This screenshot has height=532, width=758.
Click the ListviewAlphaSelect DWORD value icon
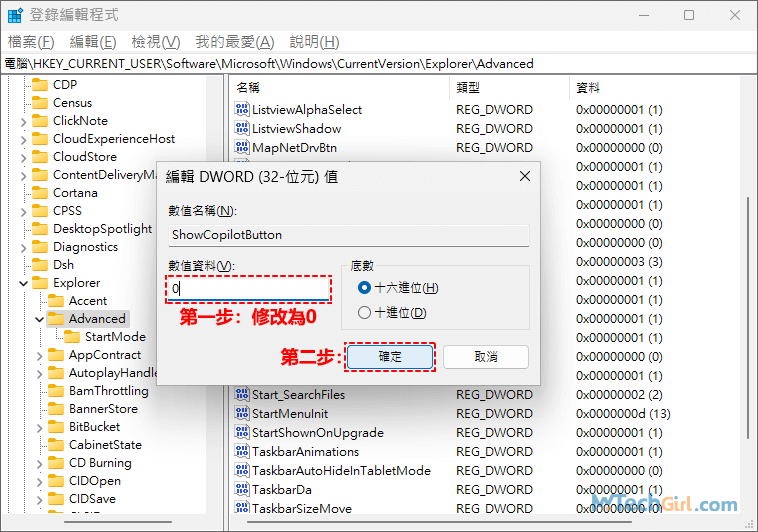242,109
